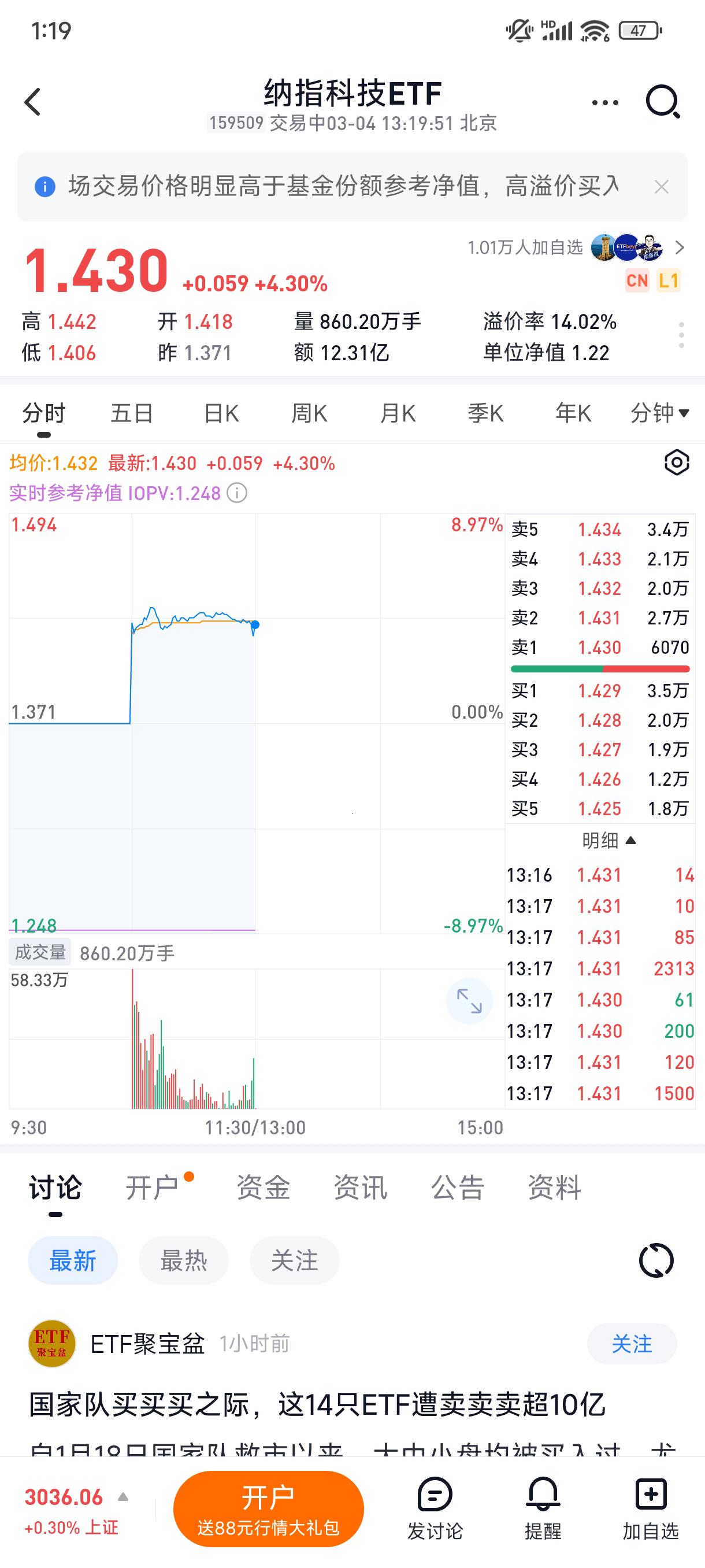
Task: Open the three-dot more options menu
Action: [604, 103]
